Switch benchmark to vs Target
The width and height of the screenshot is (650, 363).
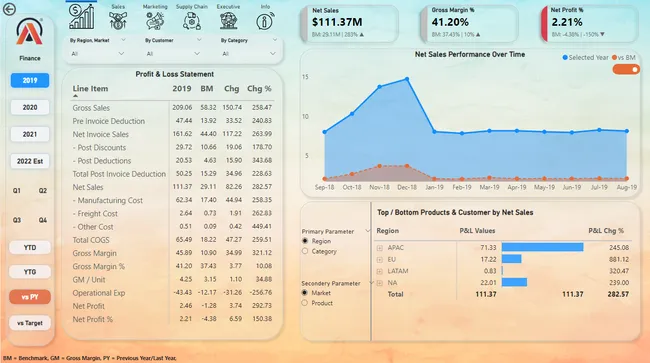[x=30, y=323]
